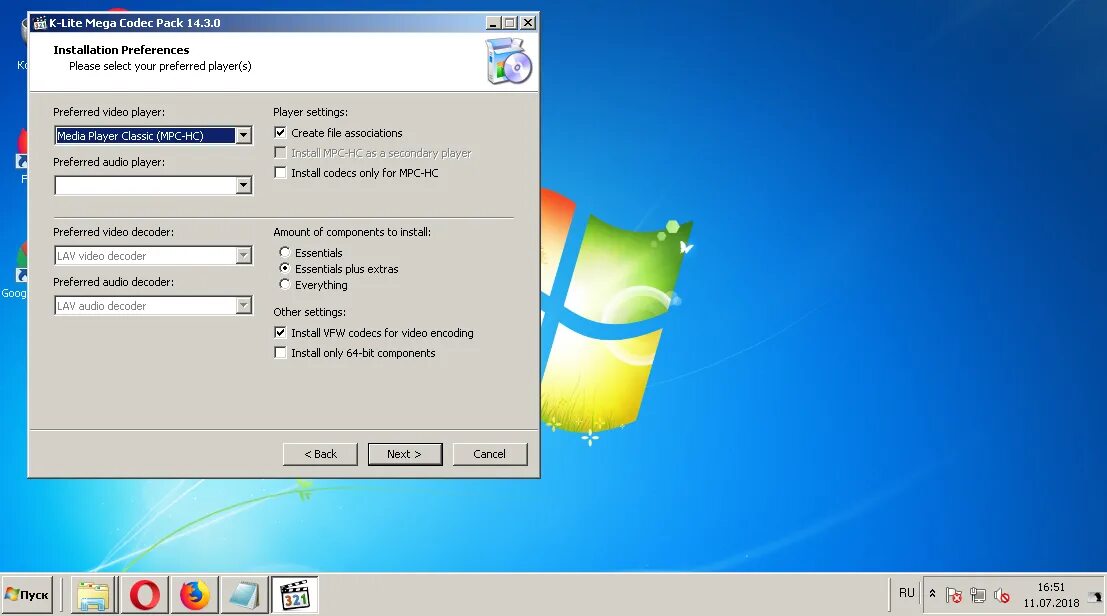The image size is (1107, 616).
Task: Open the notepad icon in taskbar
Action: click(x=244, y=595)
